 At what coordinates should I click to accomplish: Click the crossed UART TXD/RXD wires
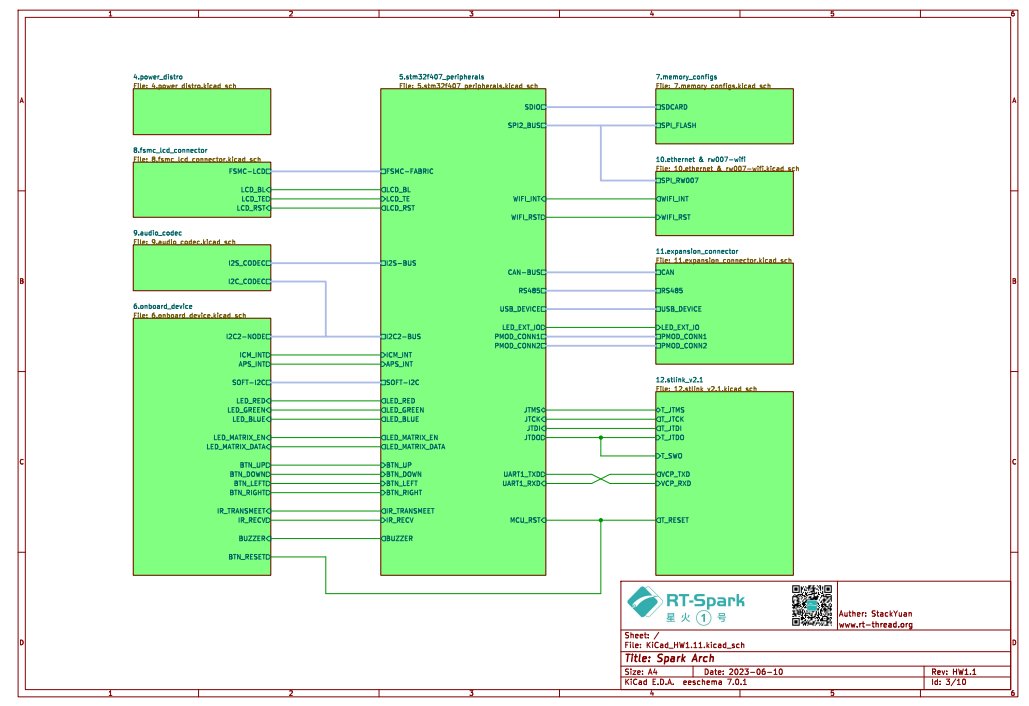pyautogui.click(x=600, y=479)
